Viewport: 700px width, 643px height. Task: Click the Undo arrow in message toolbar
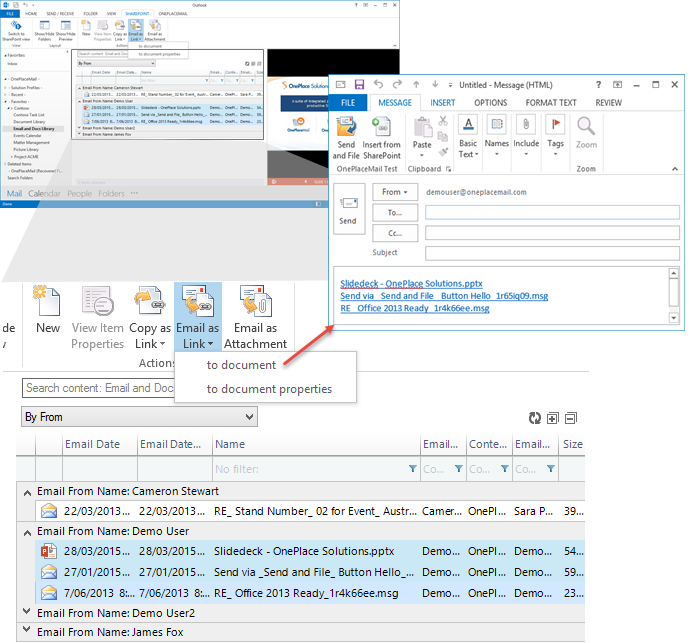(x=378, y=84)
